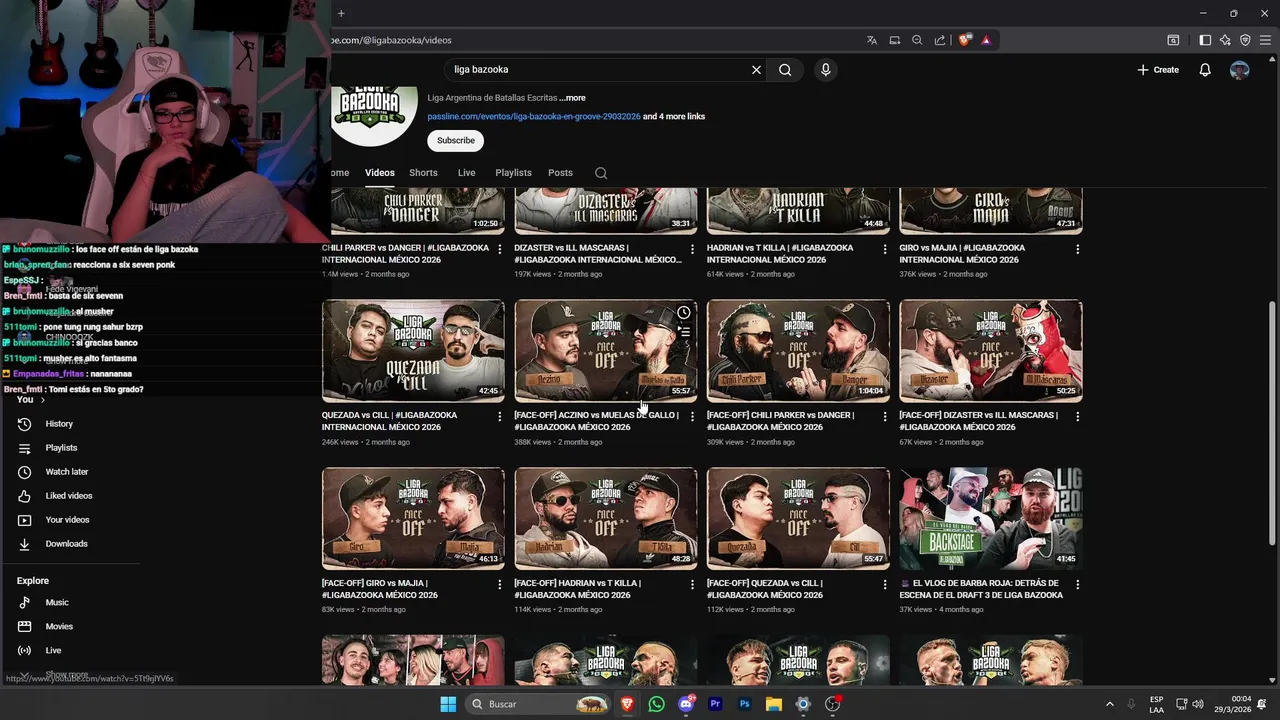Open options for FACE-OFF ACZINO vs MUELAS video
The image size is (1280, 720).
[x=692, y=416]
